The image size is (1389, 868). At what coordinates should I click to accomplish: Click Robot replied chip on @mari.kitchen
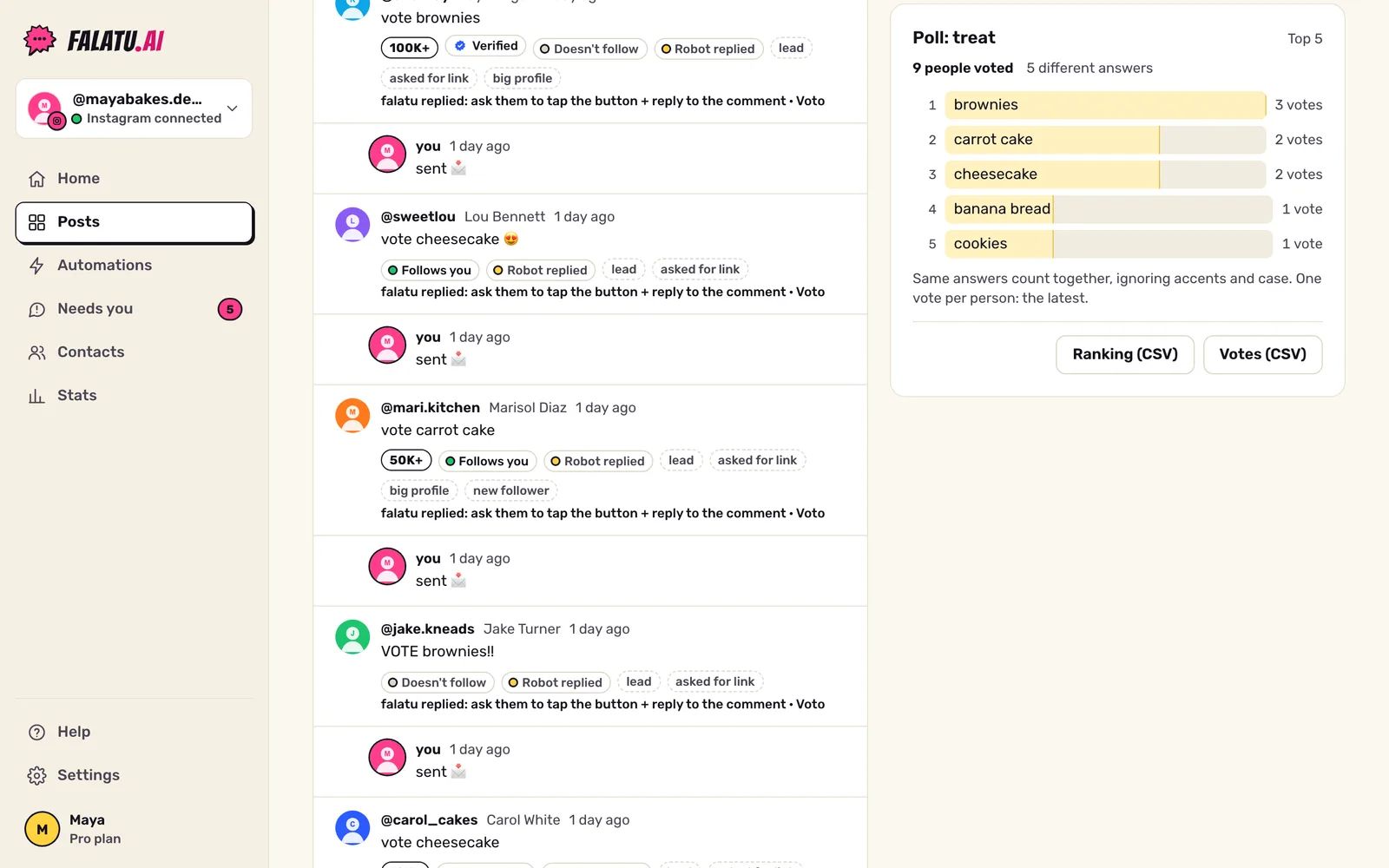tap(597, 461)
